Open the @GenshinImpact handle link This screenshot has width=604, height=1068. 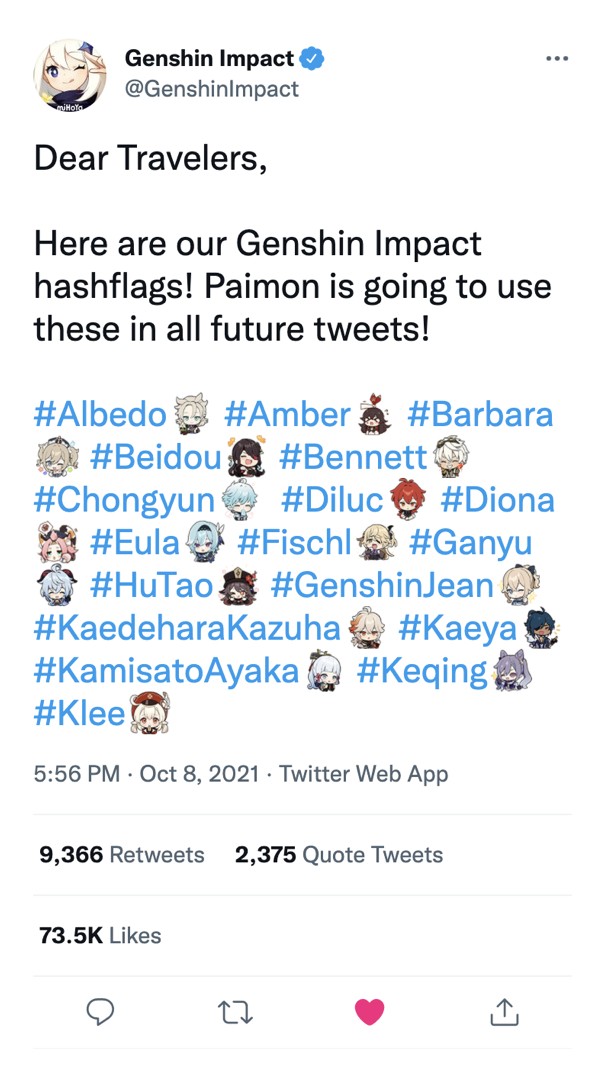pos(211,89)
